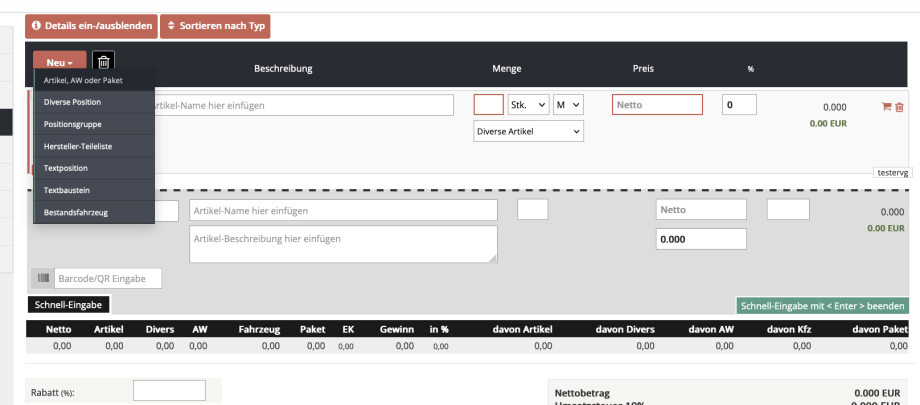Image resolution: width=920 pixels, height=405 pixels.
Task: Open the M selector dropdown
Action: 567,105
